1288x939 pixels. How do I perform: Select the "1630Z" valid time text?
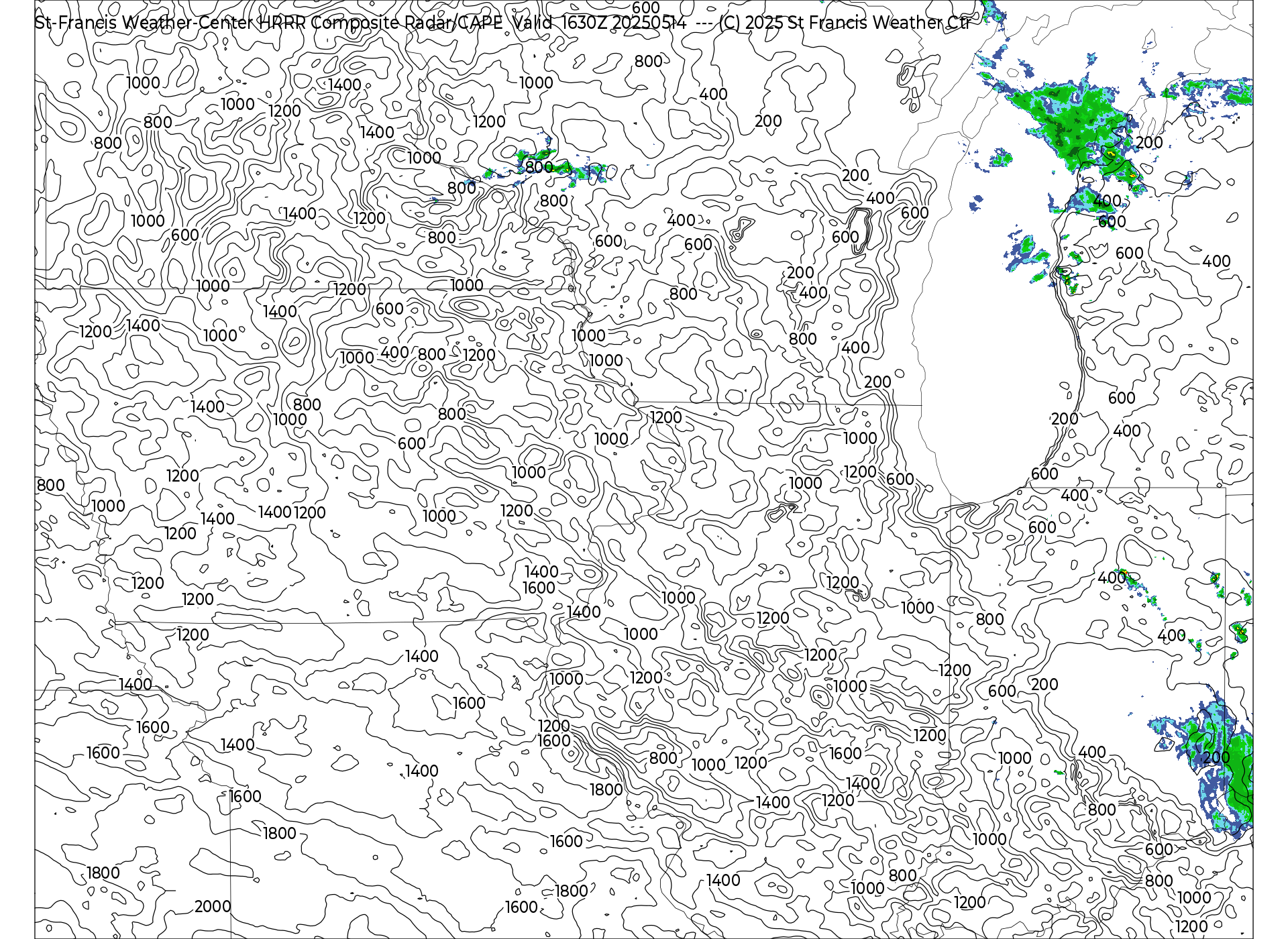pos(584,23)
